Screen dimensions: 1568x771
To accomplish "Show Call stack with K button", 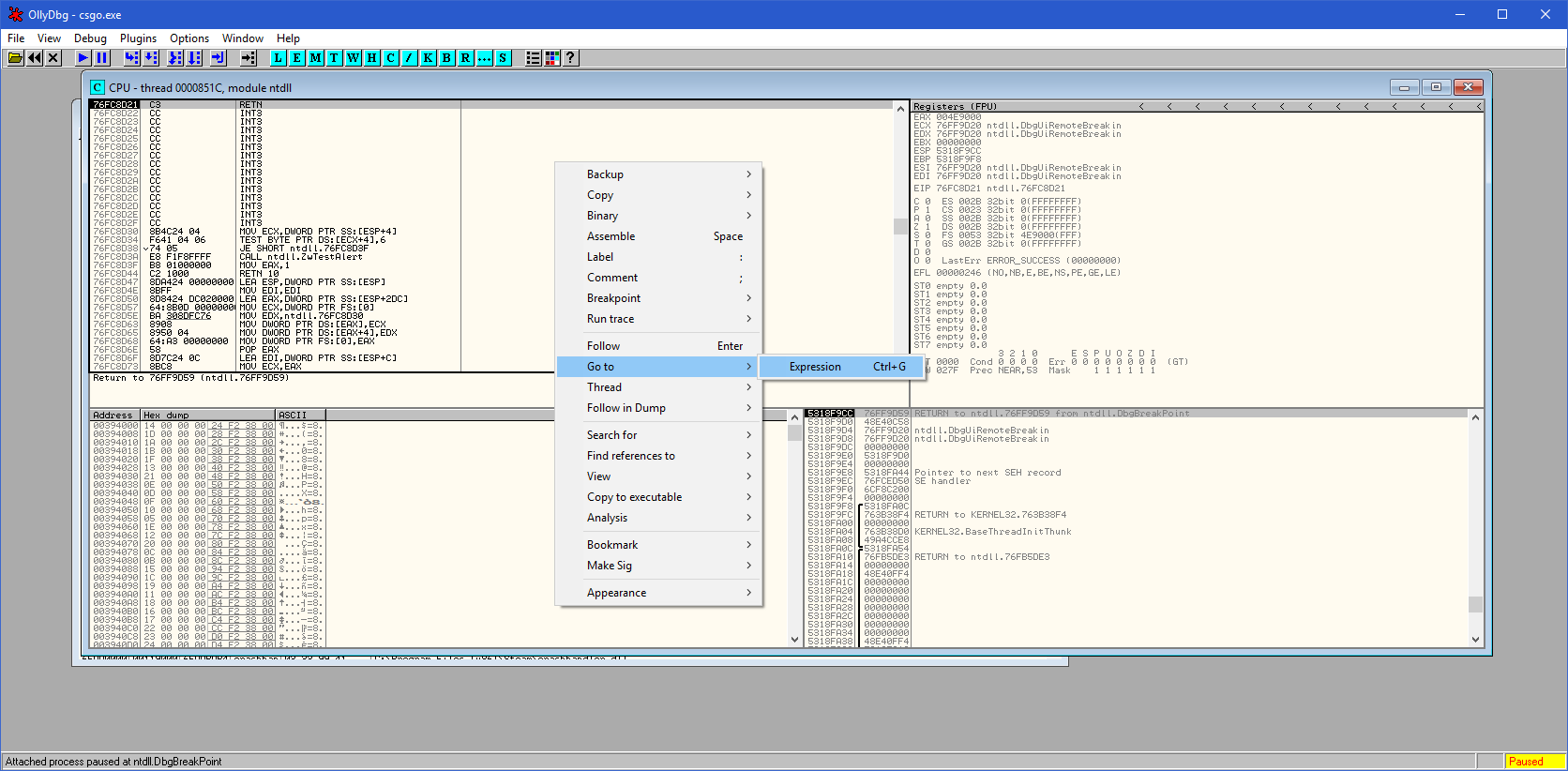I will click(x=429, y=58).
